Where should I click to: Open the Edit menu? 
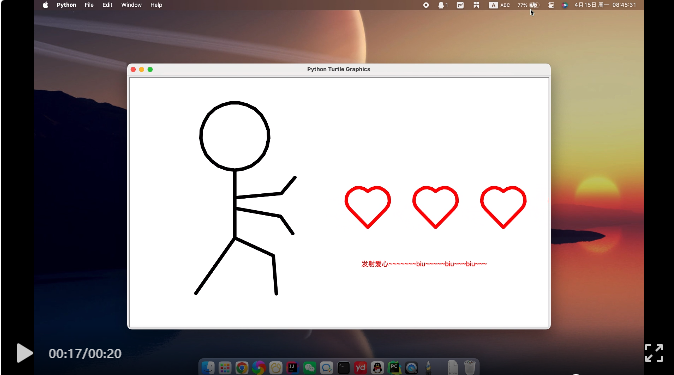(x=107, y=5)
